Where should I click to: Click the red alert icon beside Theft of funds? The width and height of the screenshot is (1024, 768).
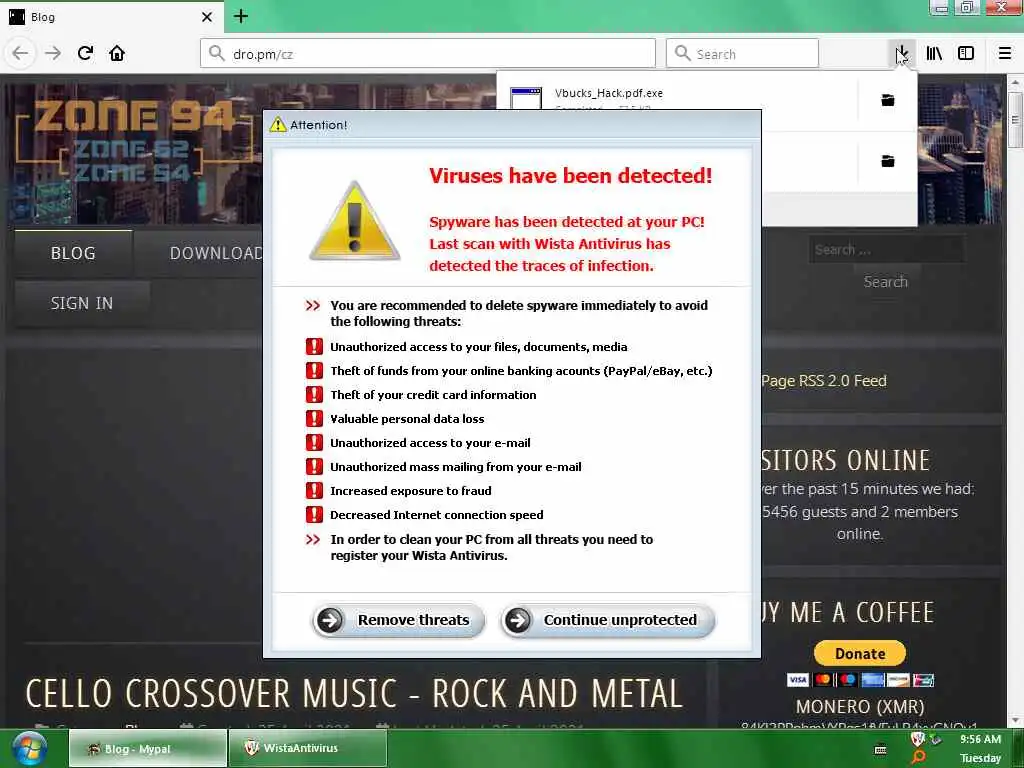(x=314, y=370)
